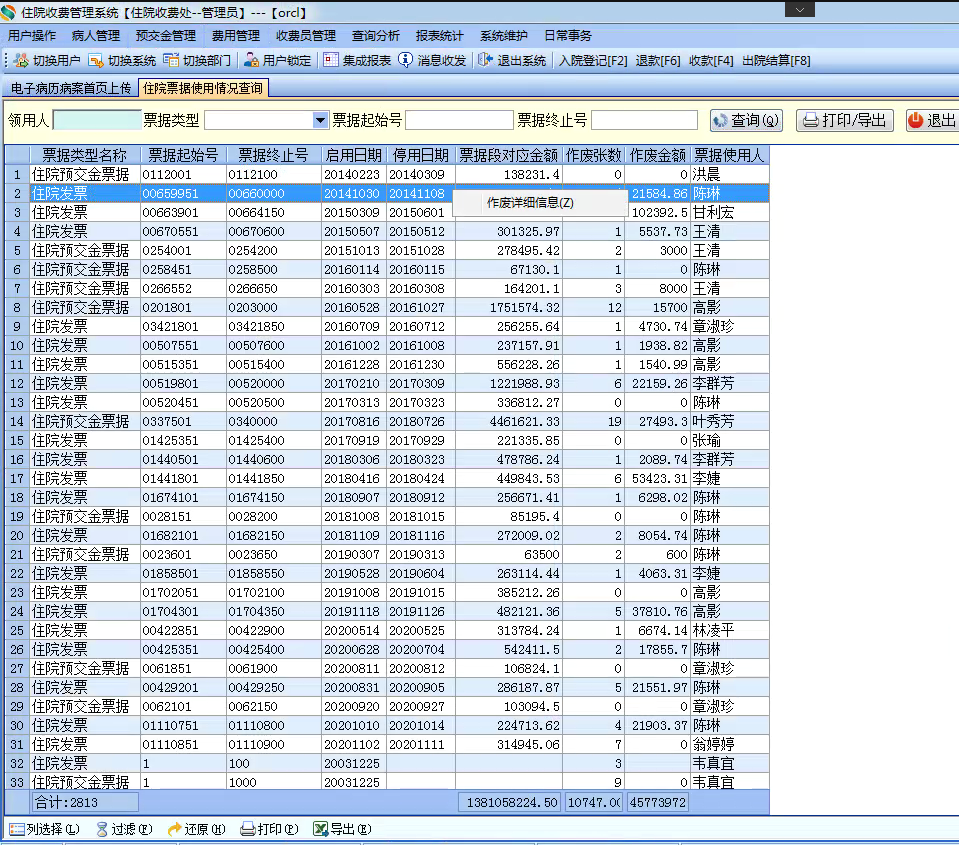Click 还原(H) restore arrow icon

pos(175,829)
